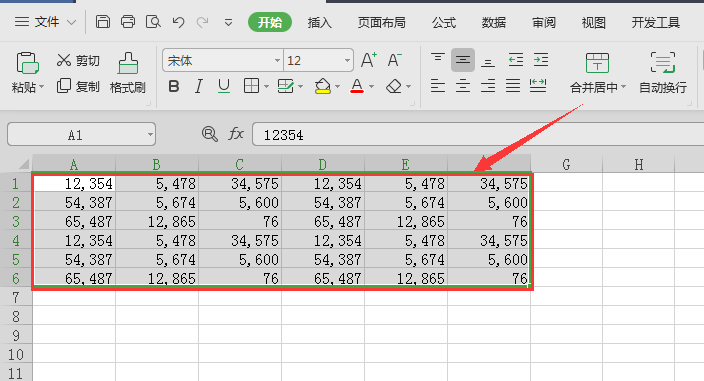Center text horizontally
Viewport: 704px width, 381px height.
[463, 86]
